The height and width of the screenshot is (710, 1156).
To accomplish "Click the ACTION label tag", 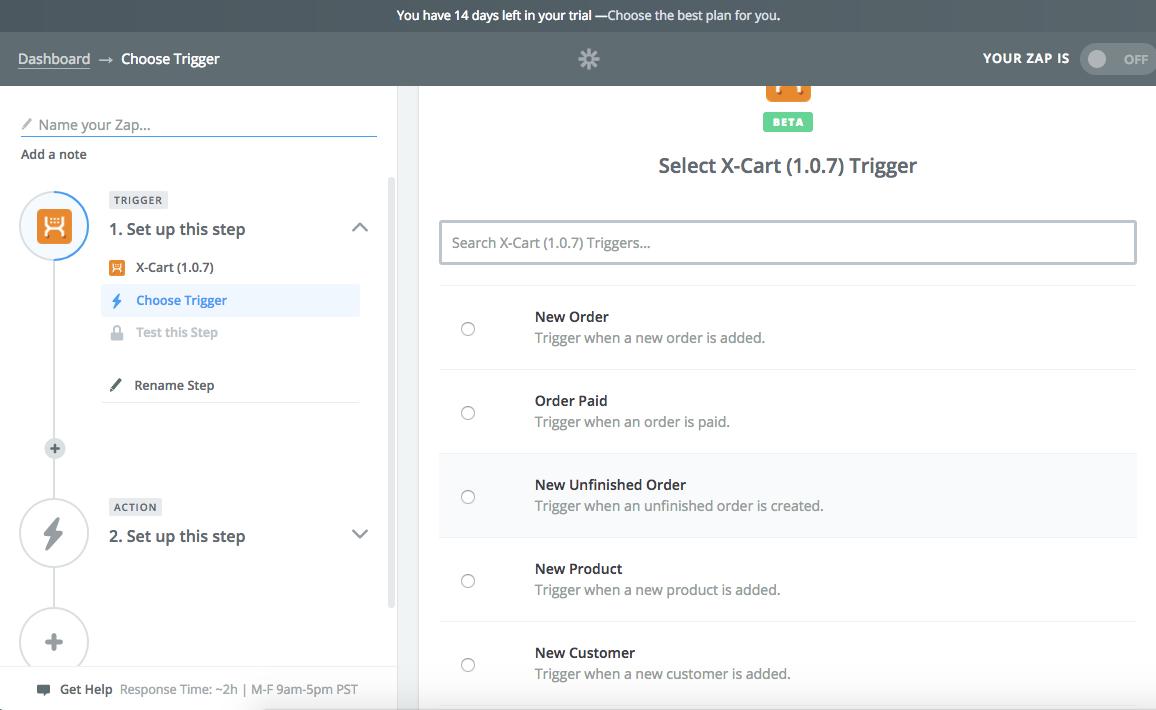I will point(135,507).
